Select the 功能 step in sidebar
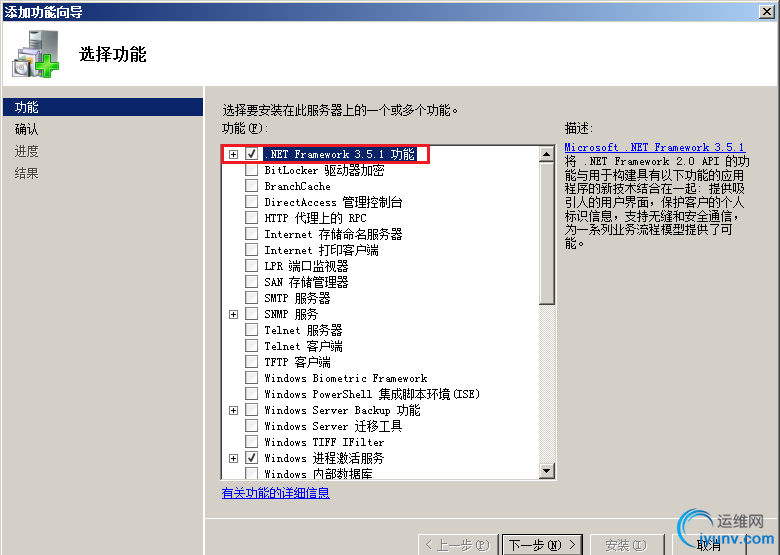Image resolution: width=780 pixels, height=555 pixels. [x=102, y=107]
